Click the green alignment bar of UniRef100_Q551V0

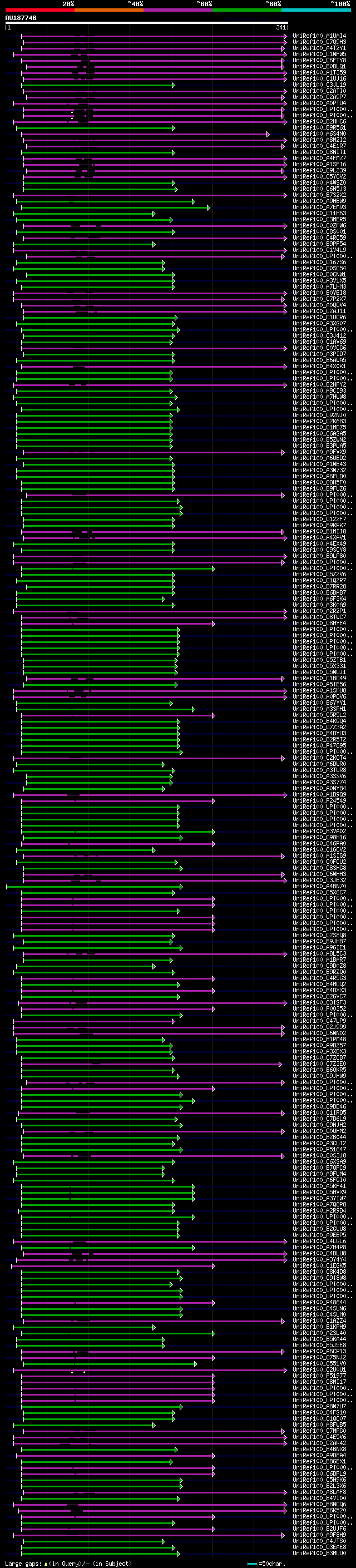pos(110,1363)
